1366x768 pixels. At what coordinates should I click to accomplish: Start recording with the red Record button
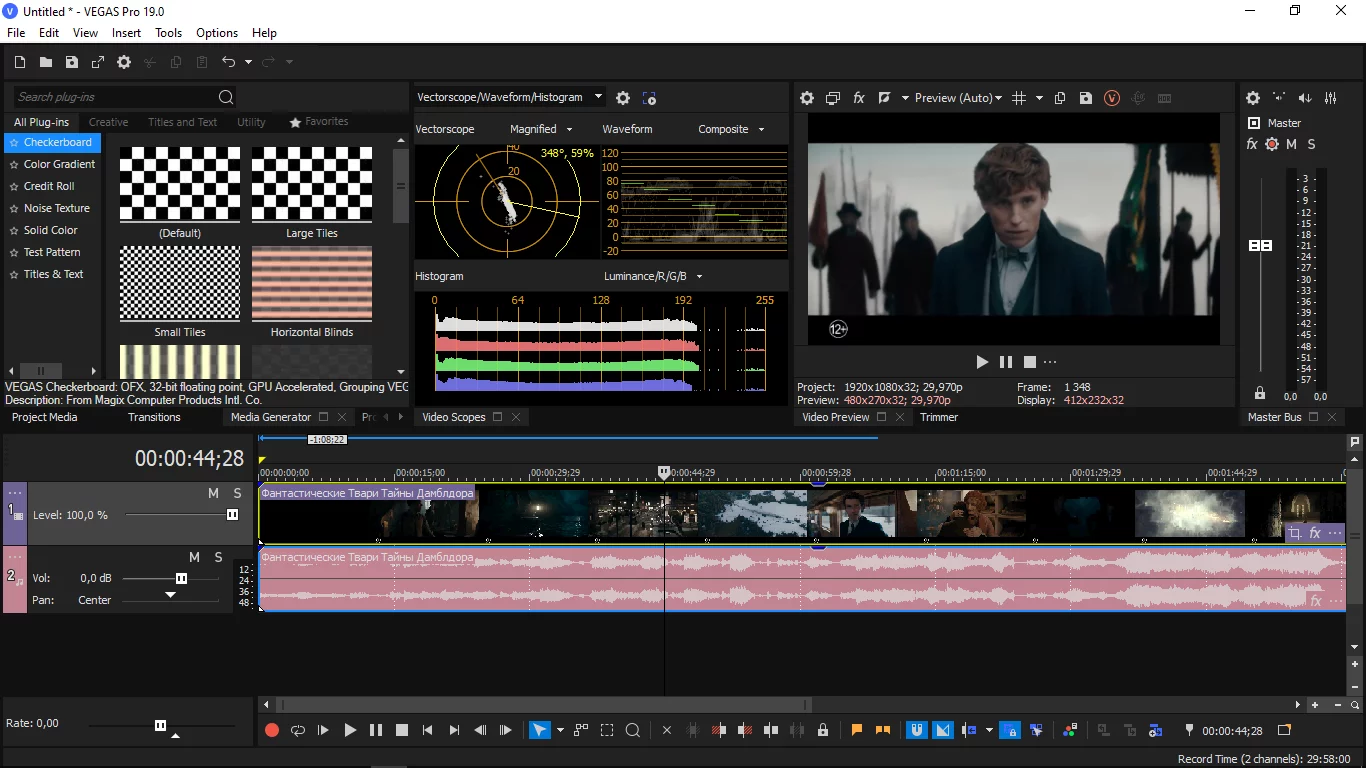272,730
